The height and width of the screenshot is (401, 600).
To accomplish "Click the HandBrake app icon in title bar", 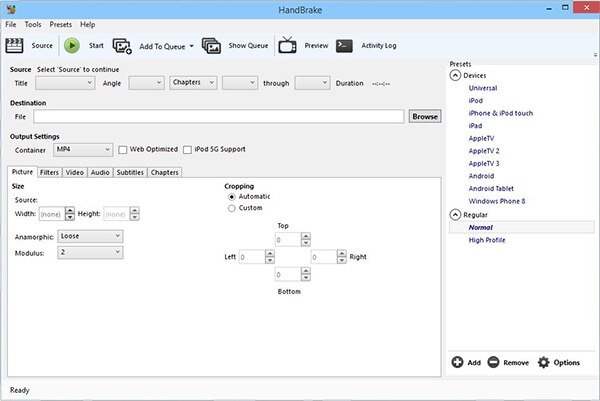I will click(11, 9).
